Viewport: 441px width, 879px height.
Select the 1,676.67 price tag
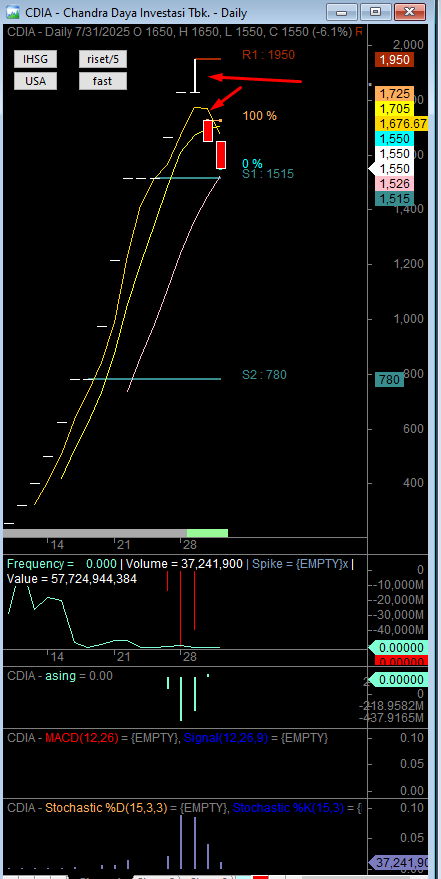point(402,124)
